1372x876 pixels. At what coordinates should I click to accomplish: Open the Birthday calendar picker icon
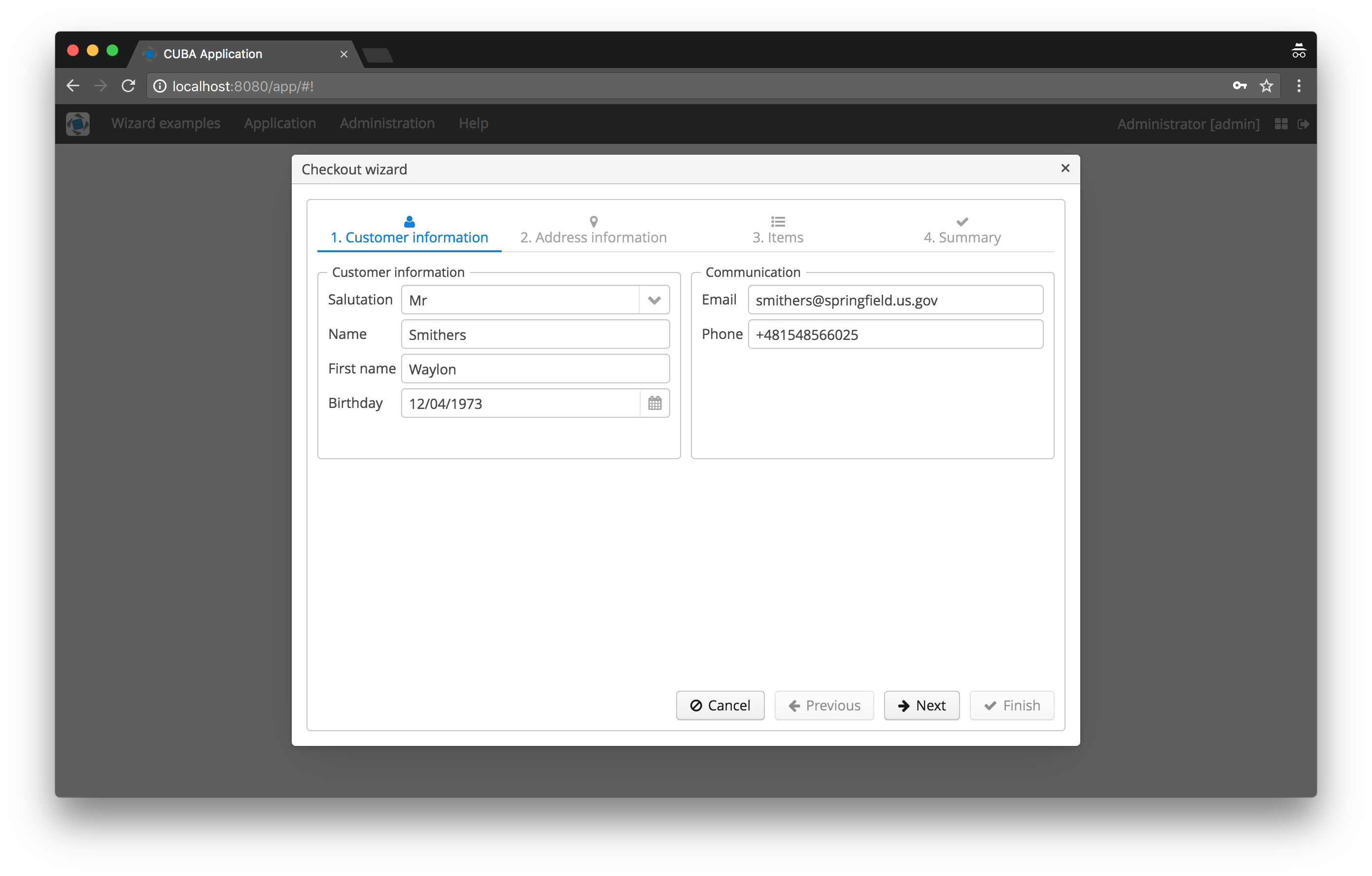[x=654, y=403]
